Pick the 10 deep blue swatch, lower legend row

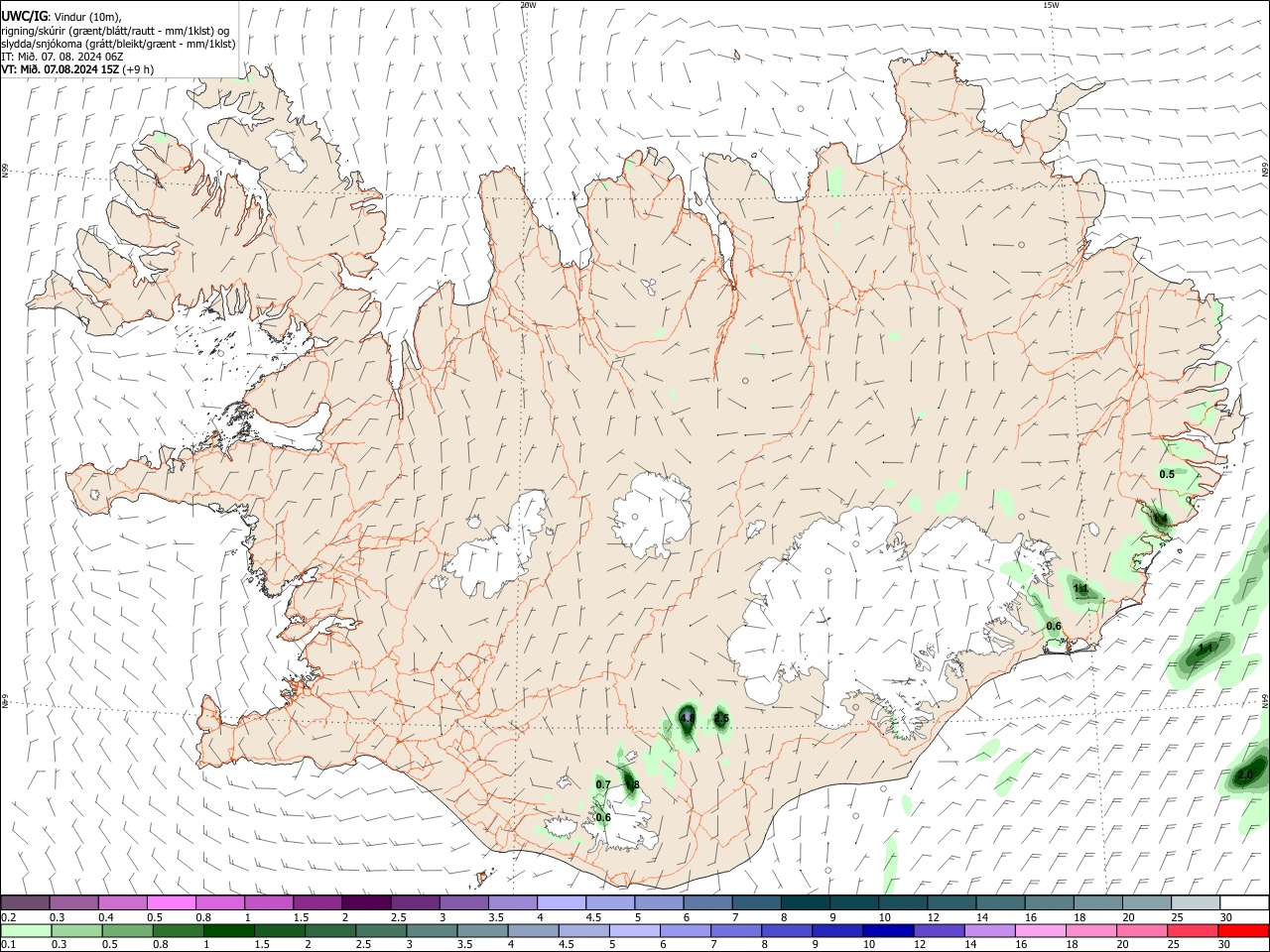[888, 930]
